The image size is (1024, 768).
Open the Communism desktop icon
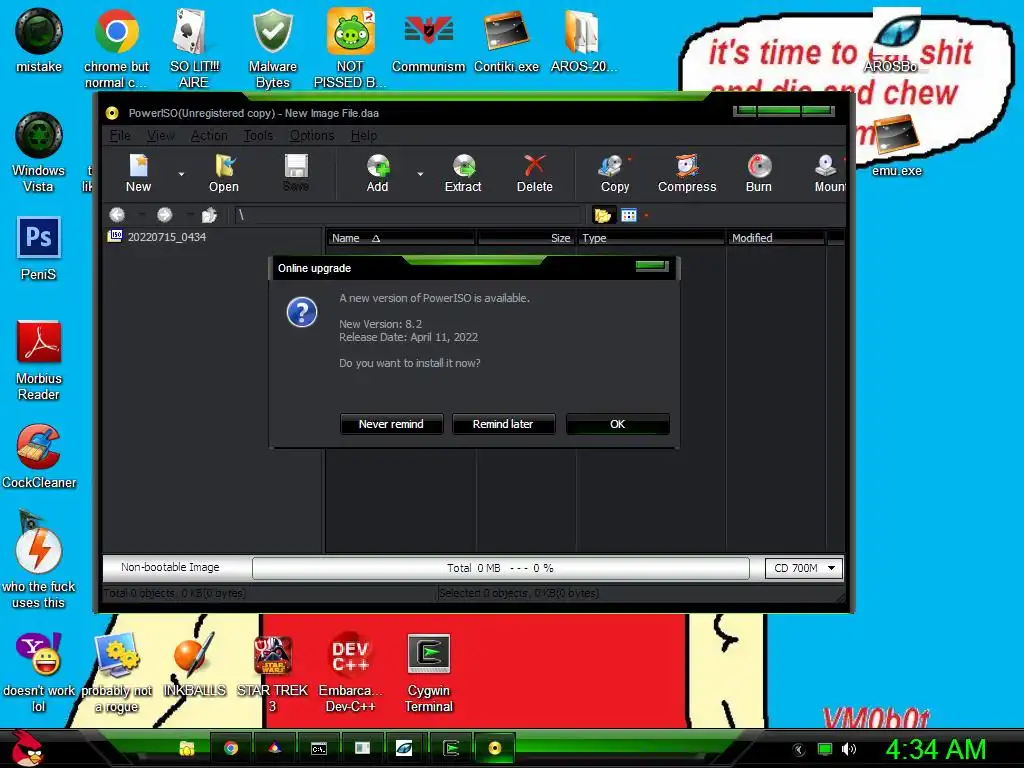point(428,41)
